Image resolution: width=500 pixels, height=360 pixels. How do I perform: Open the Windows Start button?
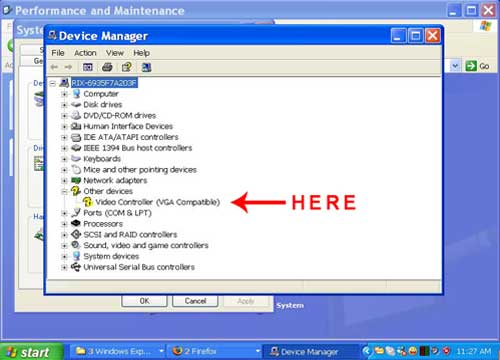click(31, 352)
